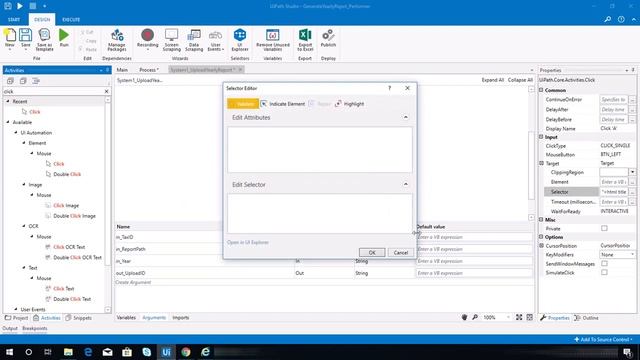Open the Output panel

tap(10, 328)
